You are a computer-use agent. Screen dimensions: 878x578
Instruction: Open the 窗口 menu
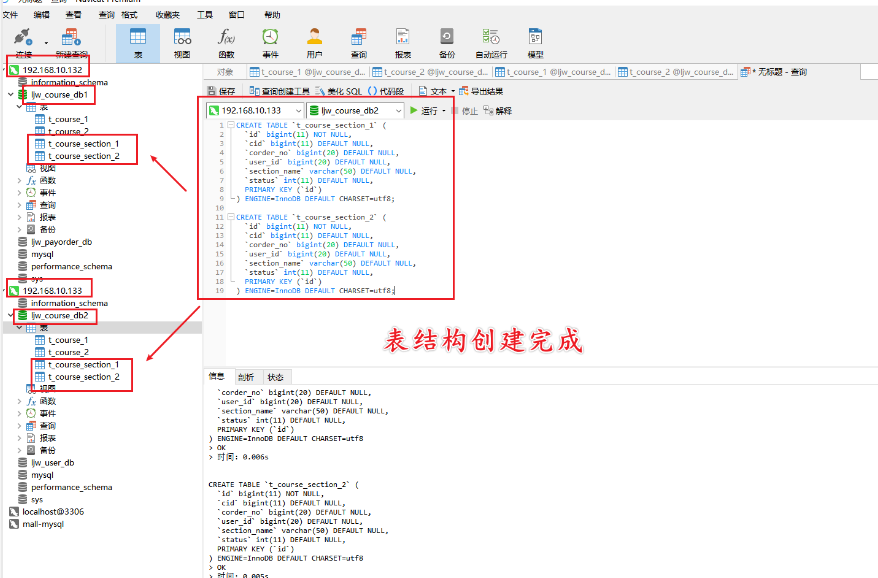click(x=237, y=15)
